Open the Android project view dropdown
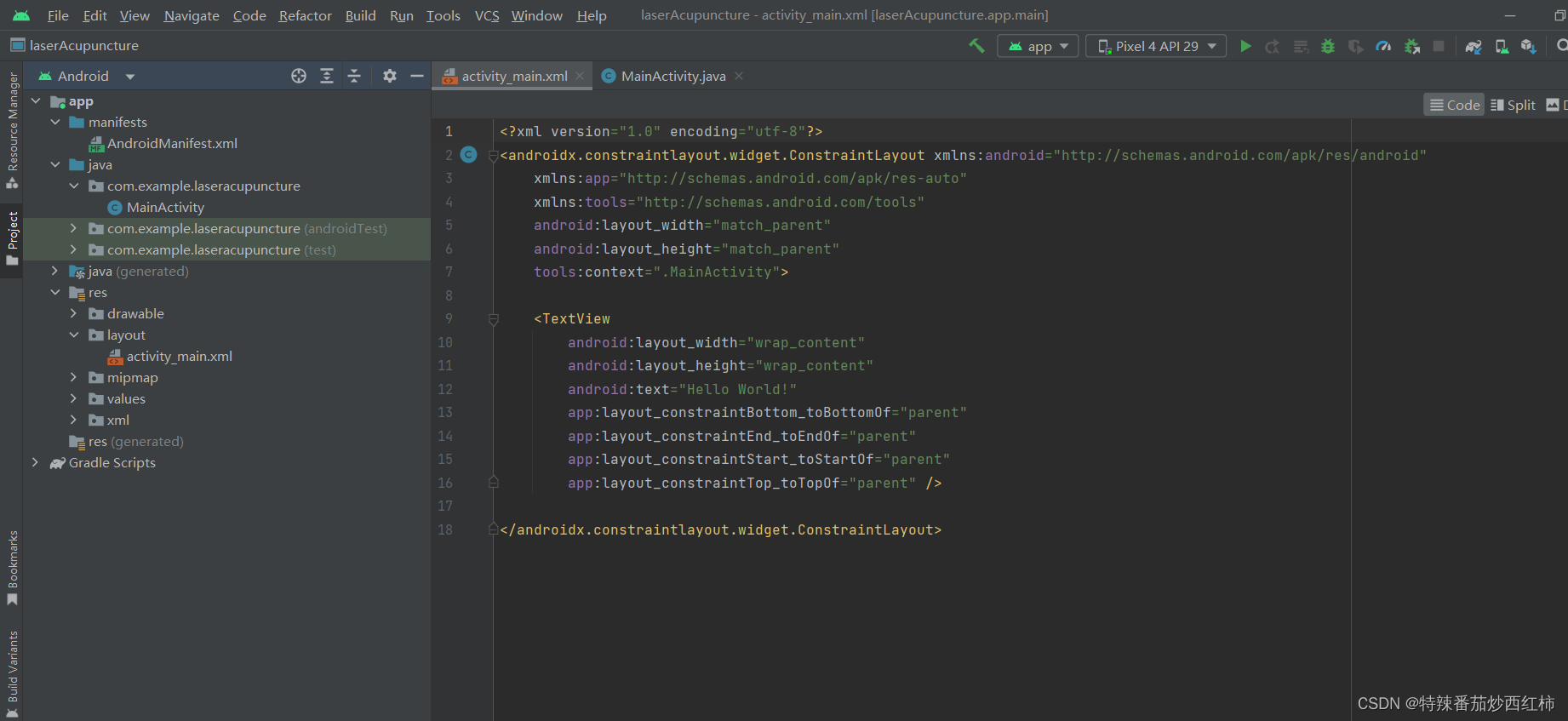 pyautogui.click(x=87, y=76)
